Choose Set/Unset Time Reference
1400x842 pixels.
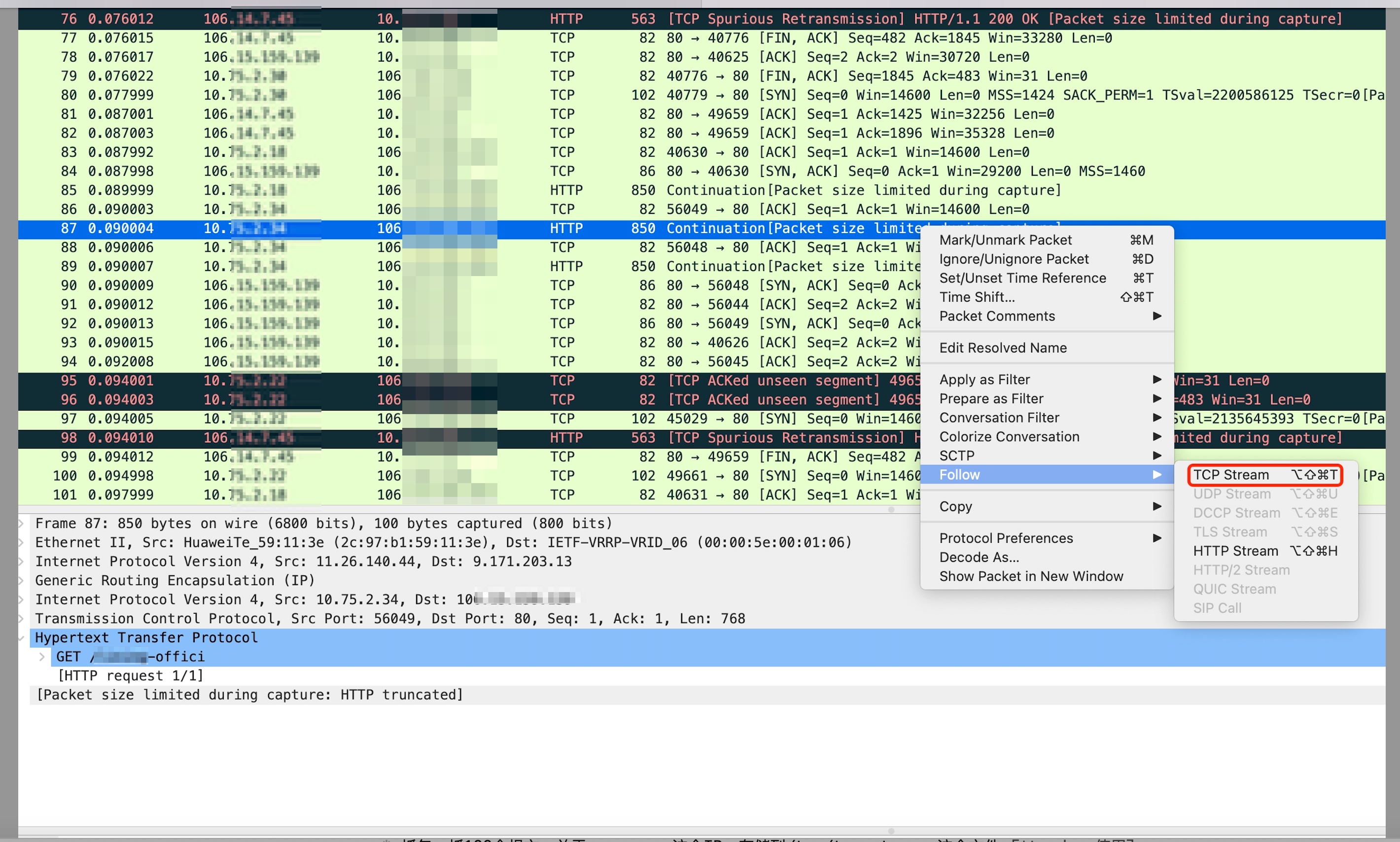(x=1022, y=278)
